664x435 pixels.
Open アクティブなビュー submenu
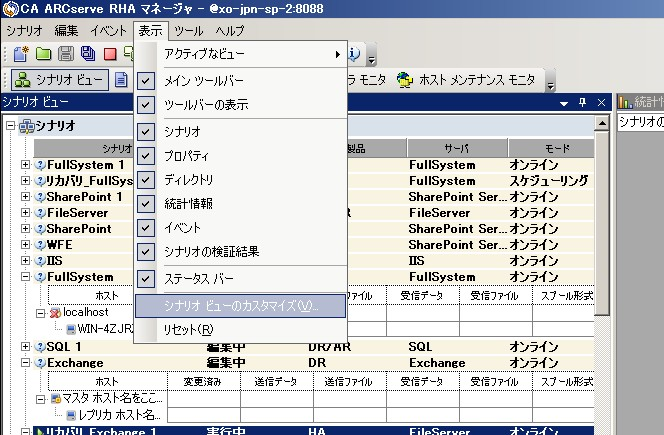[240, 54]
